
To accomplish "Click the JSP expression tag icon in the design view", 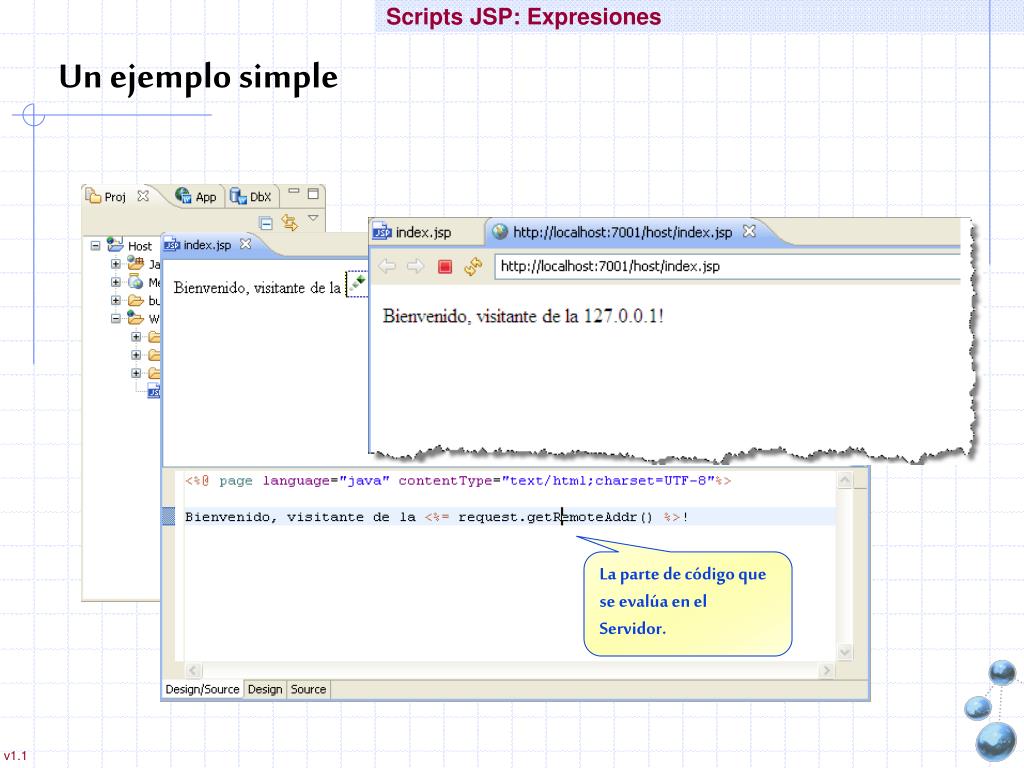I will tap(357, 284).
